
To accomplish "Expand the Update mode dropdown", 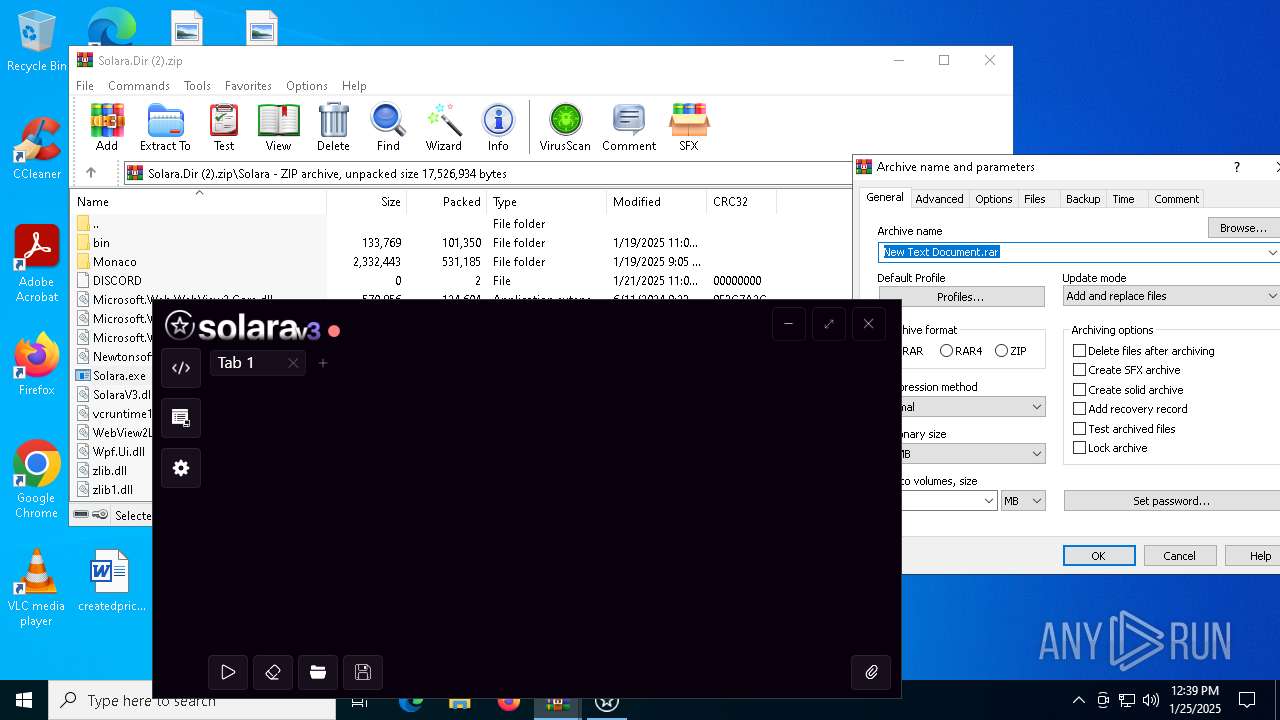I will pyautogui.click(x=1271, y=296).
